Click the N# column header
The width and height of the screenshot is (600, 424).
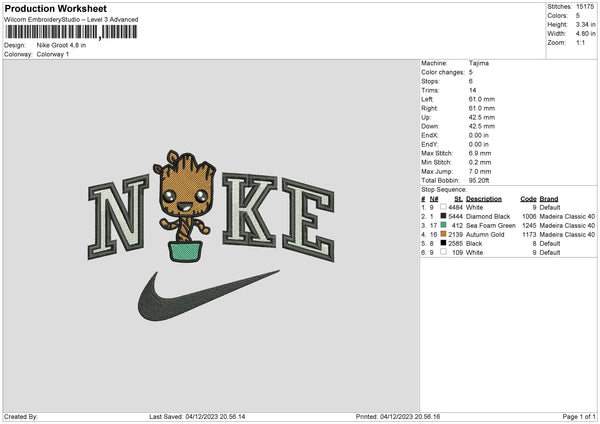pos(434,199)
